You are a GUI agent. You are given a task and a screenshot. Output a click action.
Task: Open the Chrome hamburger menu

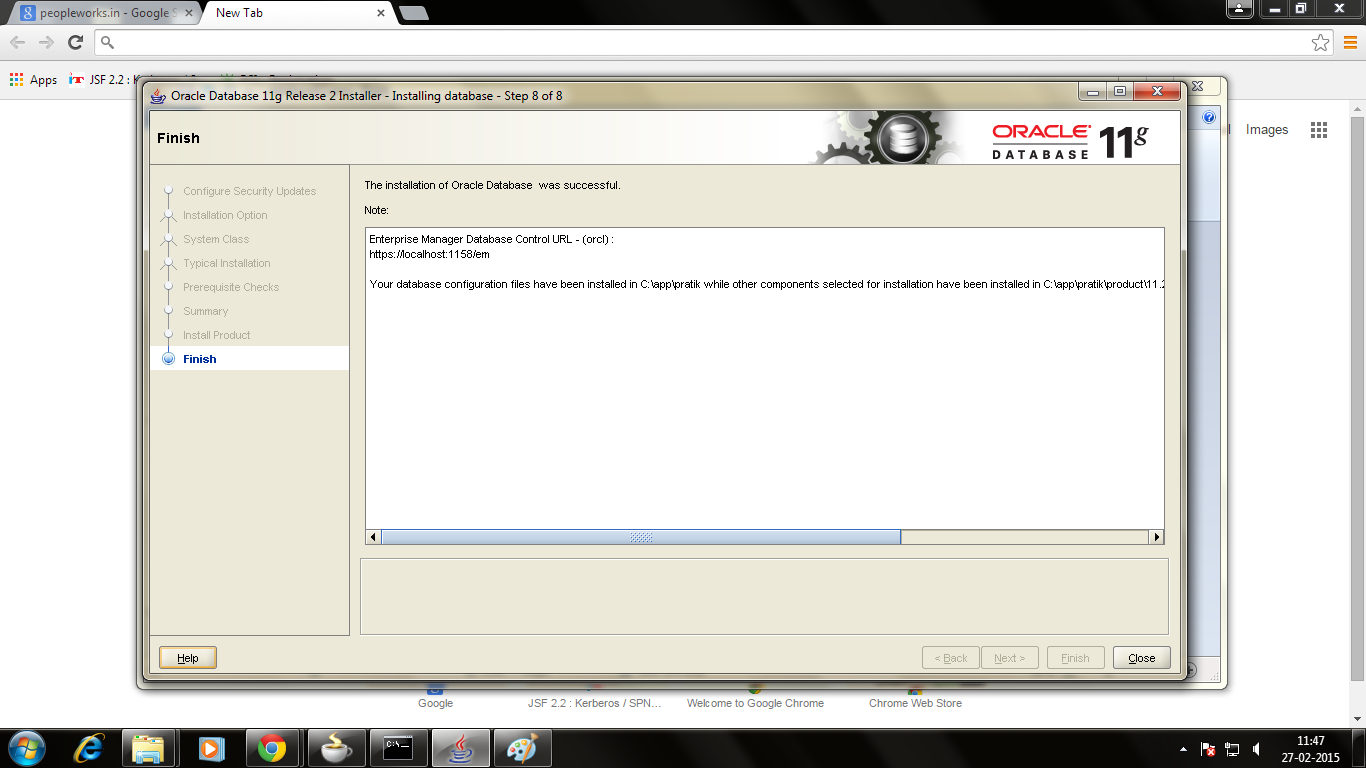coord(1350,42)
